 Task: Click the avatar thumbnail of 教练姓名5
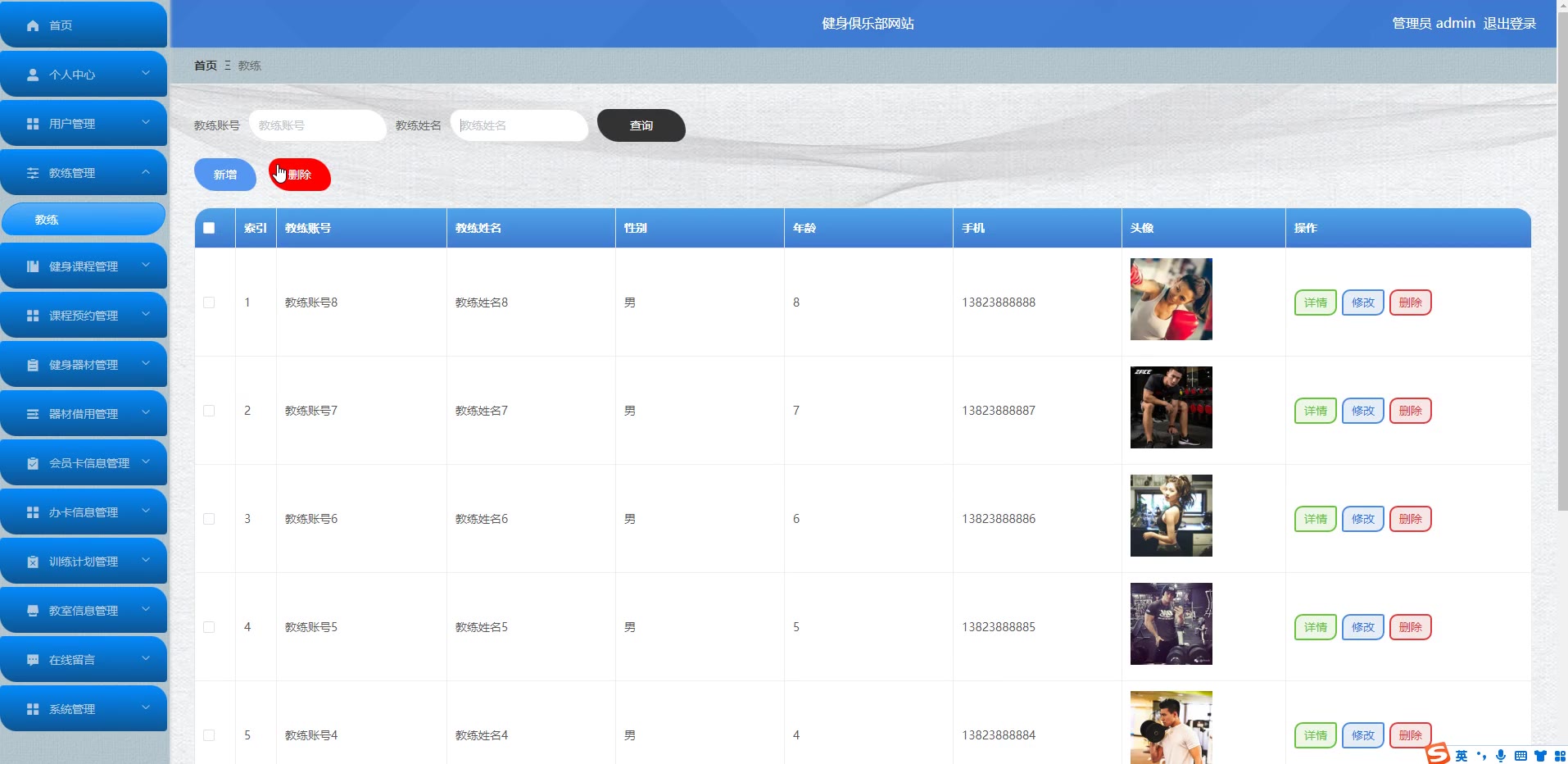pyautogui.click(x=1171, y=624)
